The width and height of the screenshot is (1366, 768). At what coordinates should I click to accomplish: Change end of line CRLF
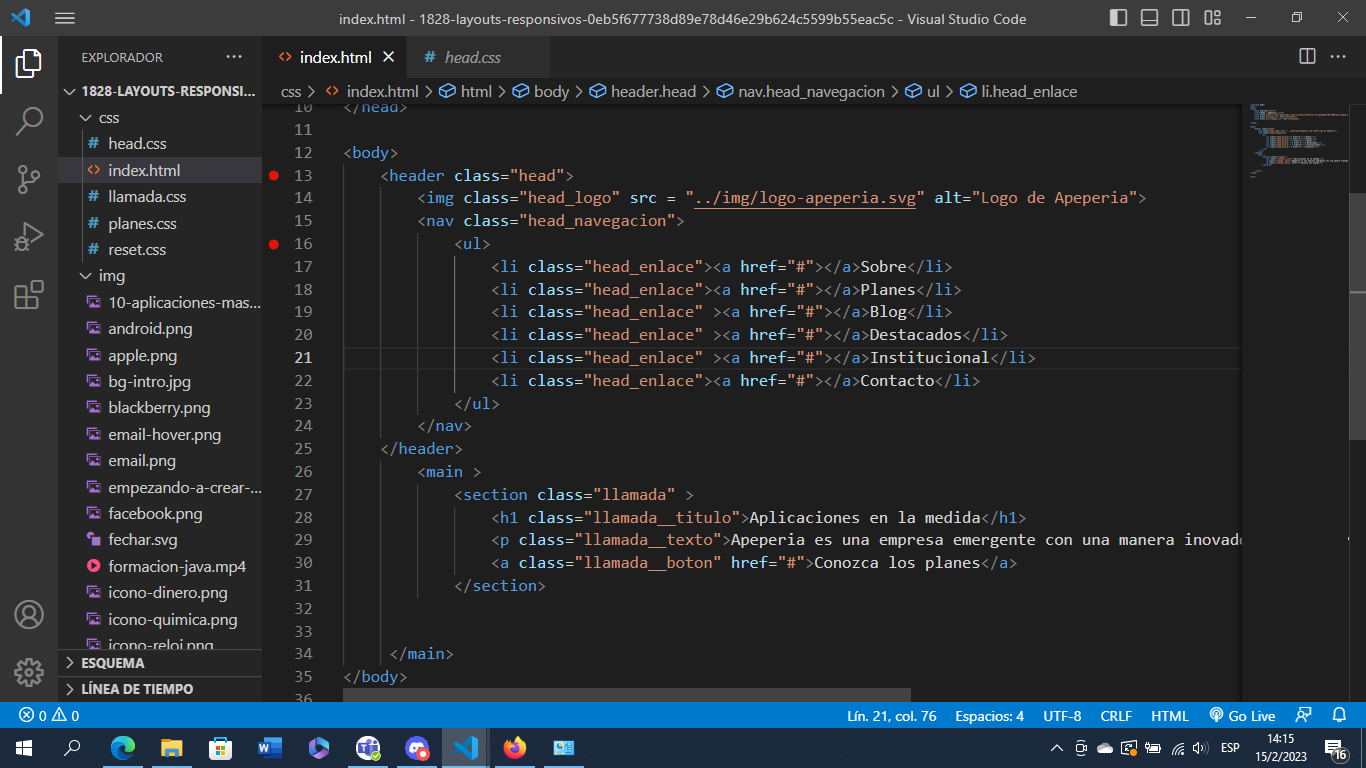pos(1116,716)
